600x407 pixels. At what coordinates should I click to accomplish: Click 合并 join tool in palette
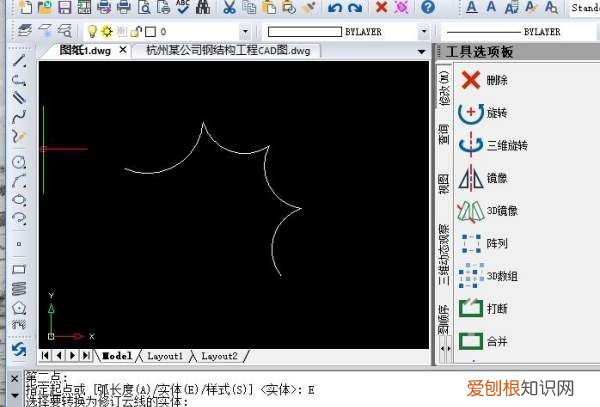483,341
